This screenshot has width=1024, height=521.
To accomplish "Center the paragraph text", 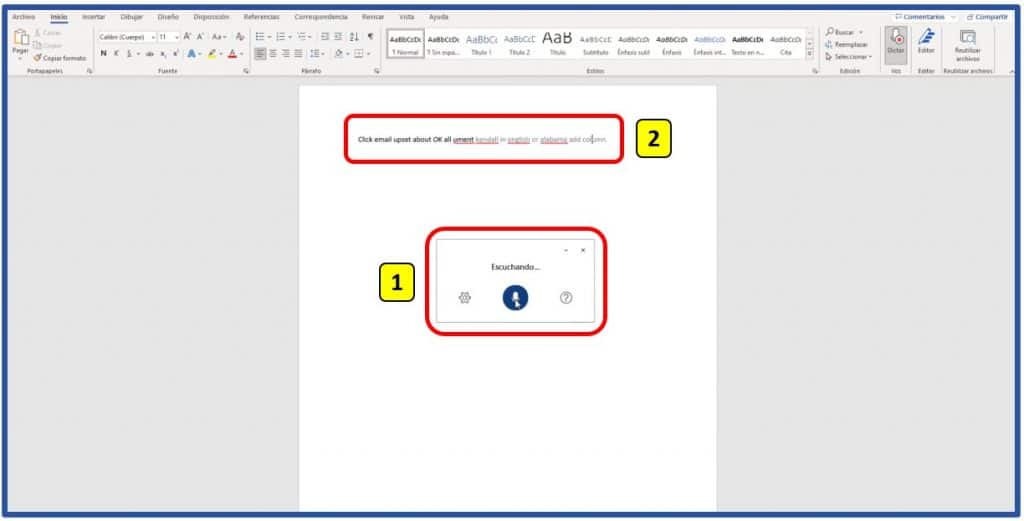I will click(273, 54).
